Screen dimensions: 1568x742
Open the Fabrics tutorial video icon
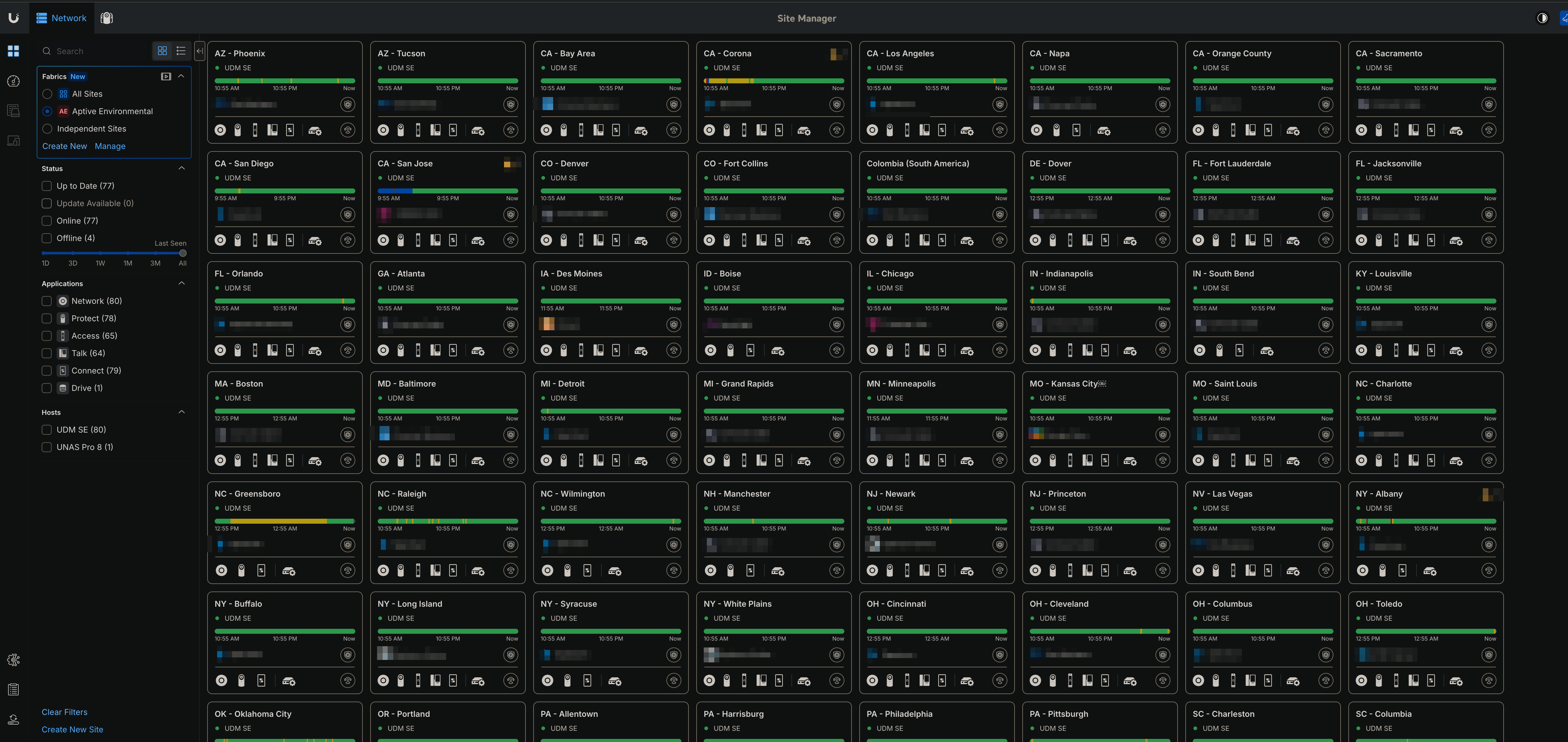166,77
